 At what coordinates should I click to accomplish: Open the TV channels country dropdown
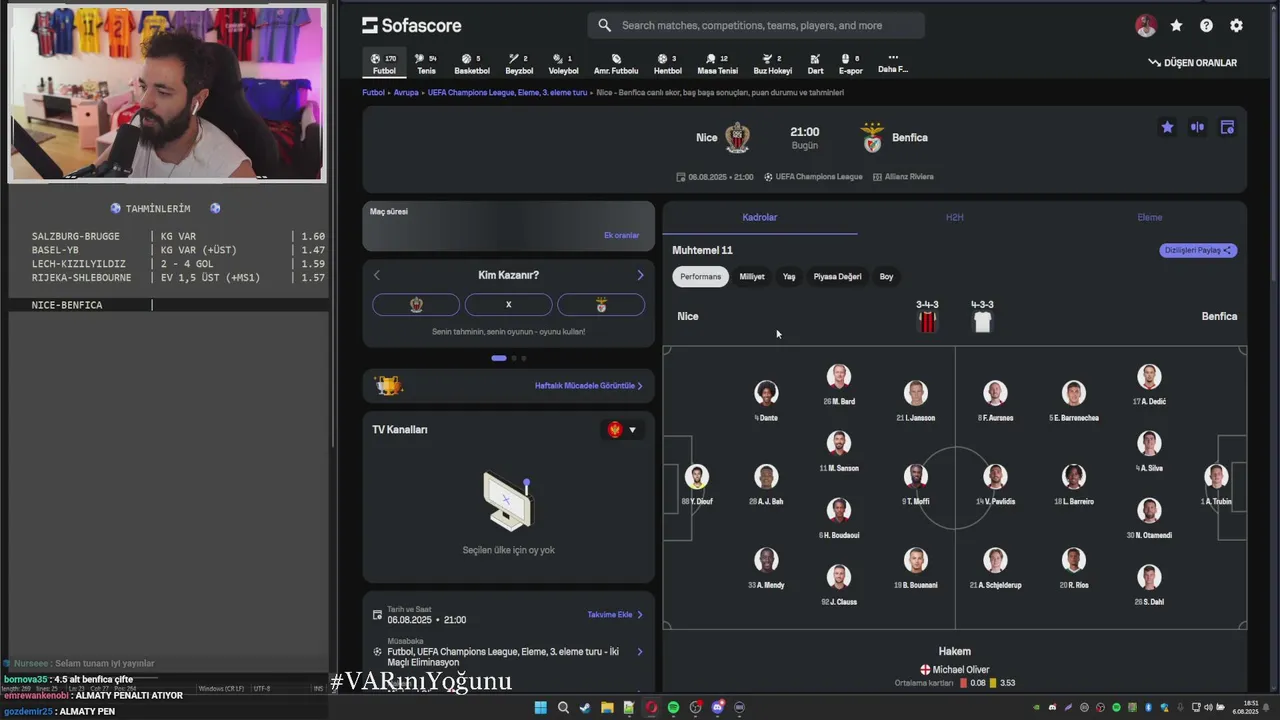pos(622,430)
